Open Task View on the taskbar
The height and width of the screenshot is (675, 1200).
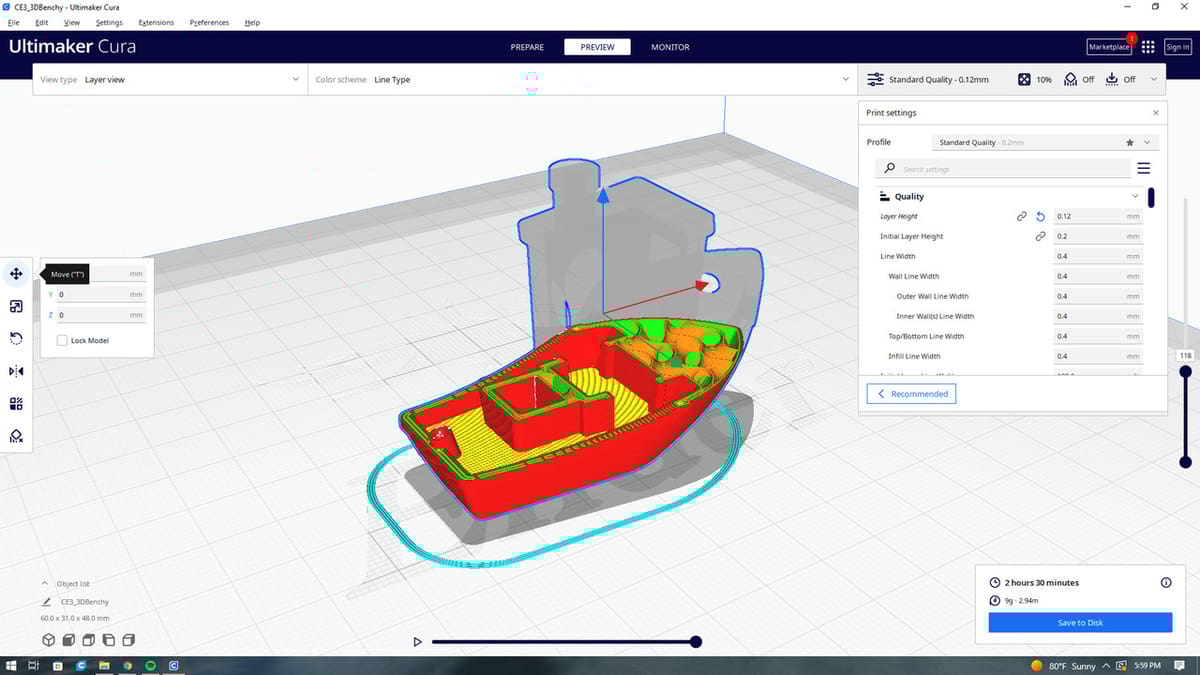(33, 666)
